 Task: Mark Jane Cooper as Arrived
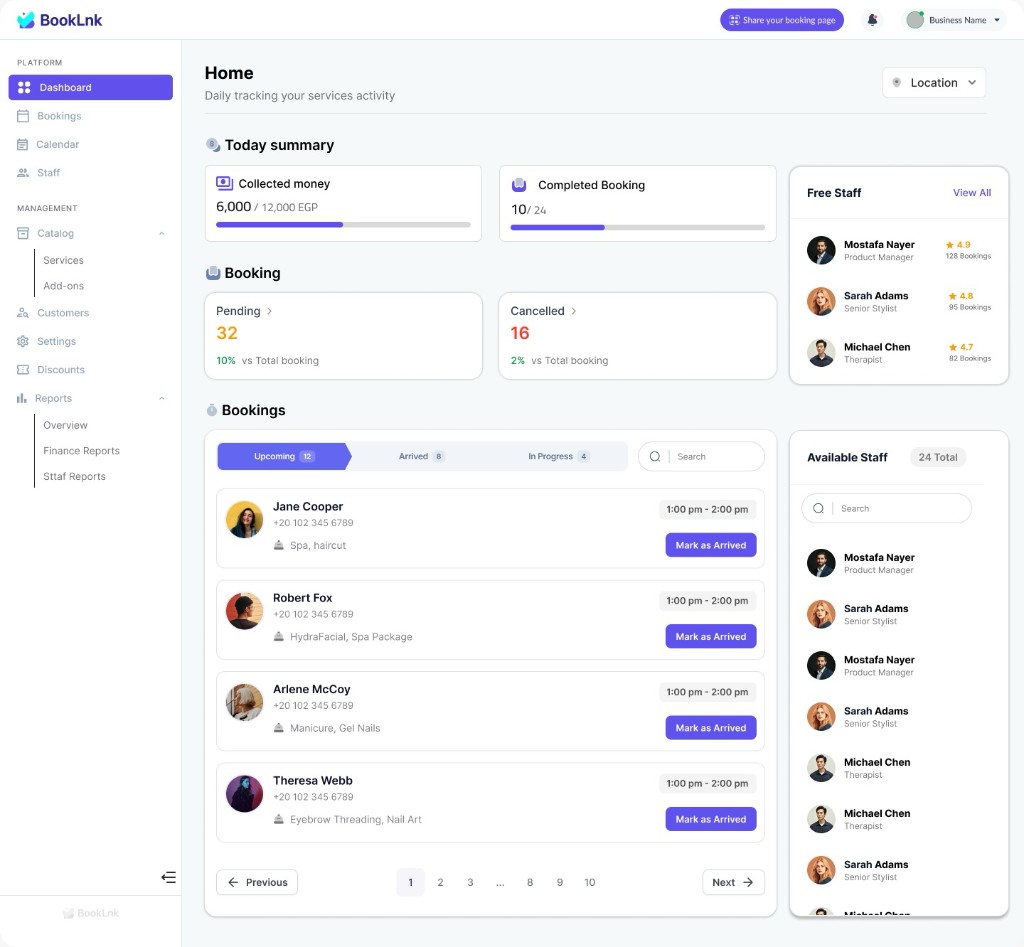point(711,545)
